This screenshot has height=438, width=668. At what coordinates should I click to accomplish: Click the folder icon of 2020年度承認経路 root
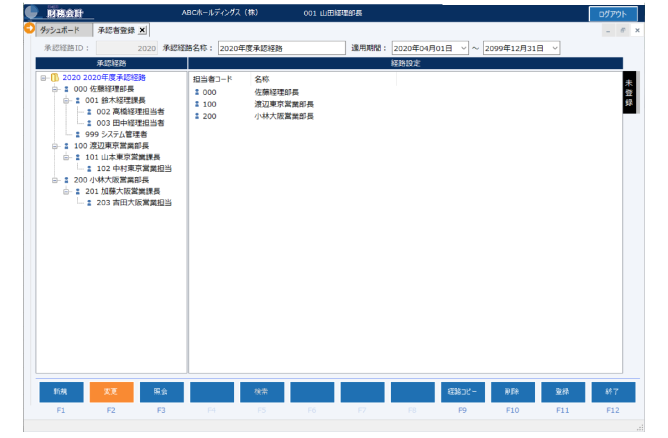pyautogui.click(x=54, y=77)
